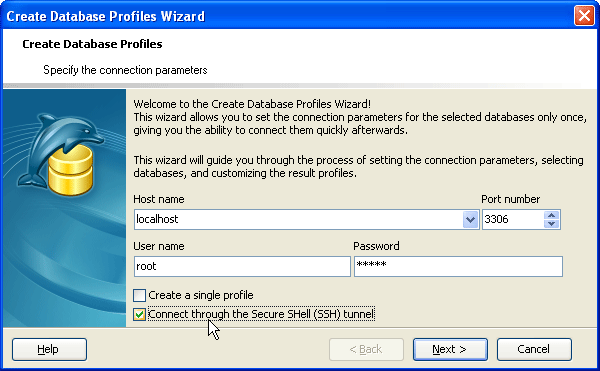Image resolution: width=600 pixels, height=371 pixels.
Task: Select the masked Password input field
Action: tap(458, 266)
